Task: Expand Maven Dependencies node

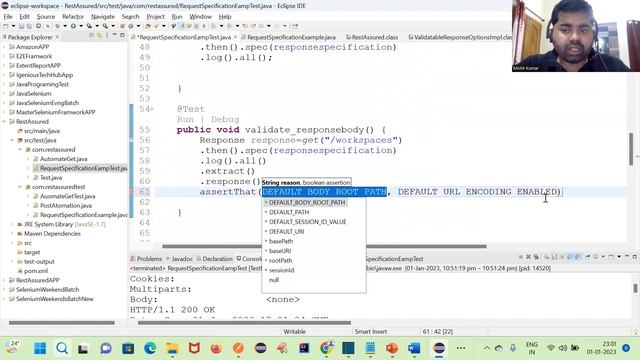Action: pos(12,234)
